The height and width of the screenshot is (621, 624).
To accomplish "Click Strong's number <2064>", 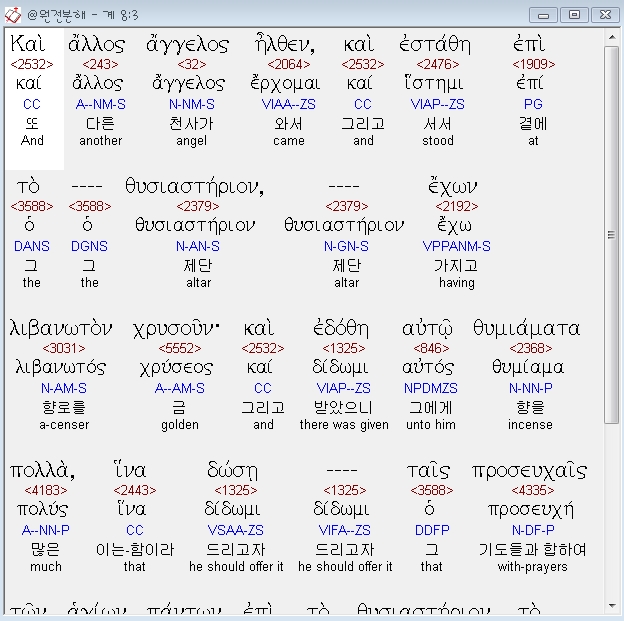I will coord(289,64).
